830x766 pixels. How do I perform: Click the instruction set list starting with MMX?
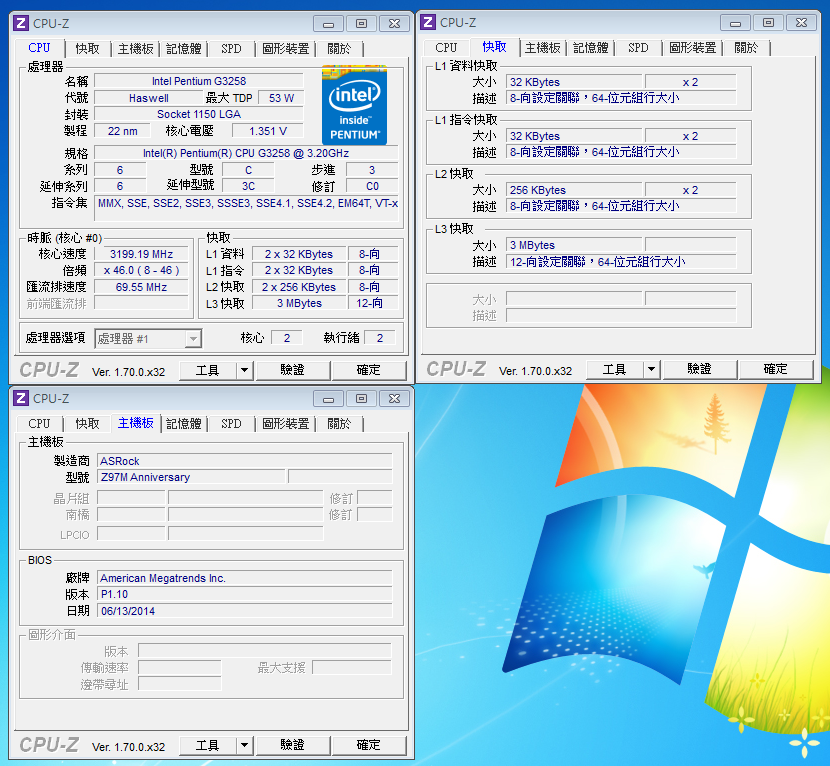[246, 209]
